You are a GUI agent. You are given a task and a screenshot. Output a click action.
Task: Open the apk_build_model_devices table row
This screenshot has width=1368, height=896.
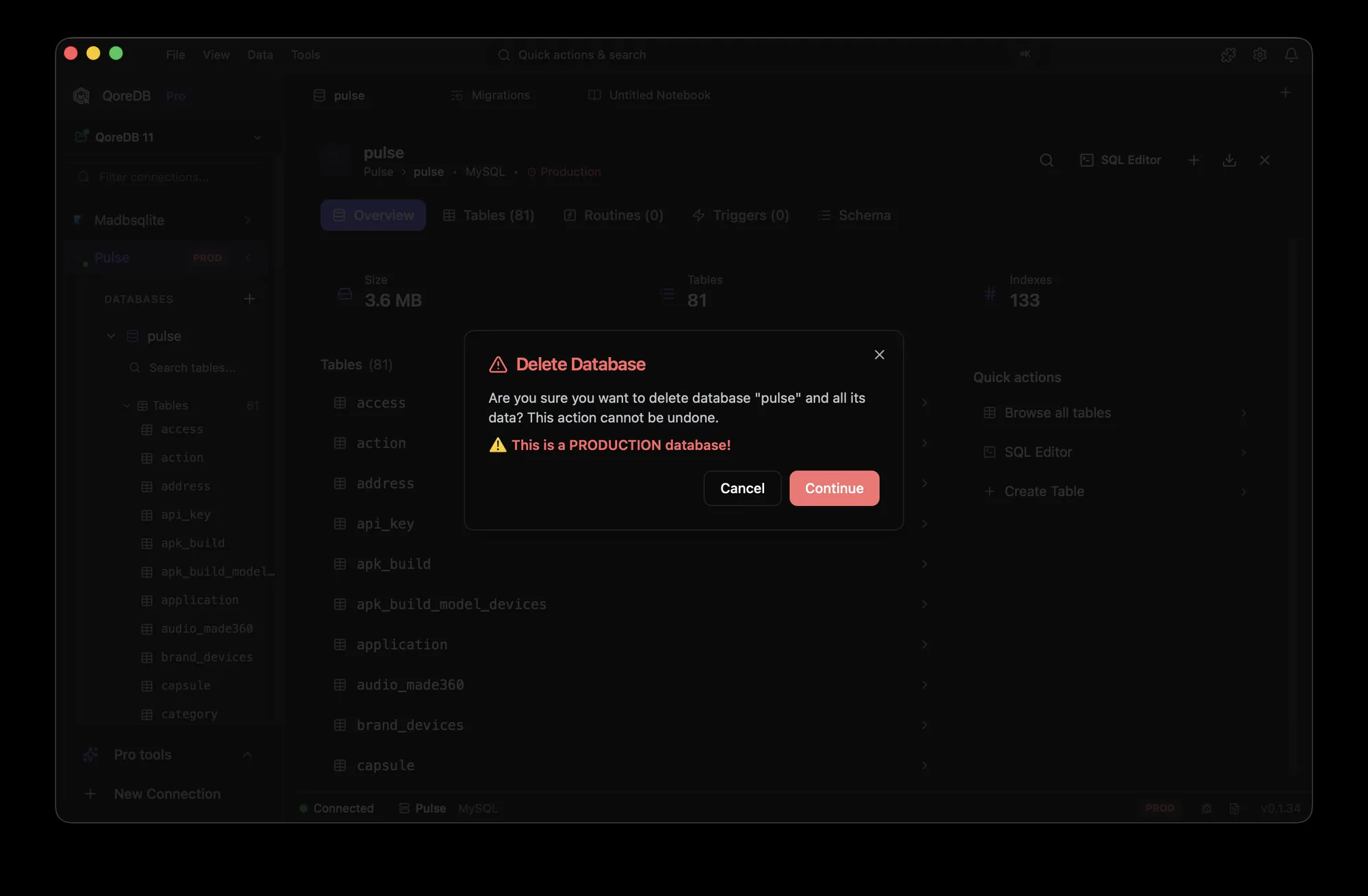click(x=629, y=605)
